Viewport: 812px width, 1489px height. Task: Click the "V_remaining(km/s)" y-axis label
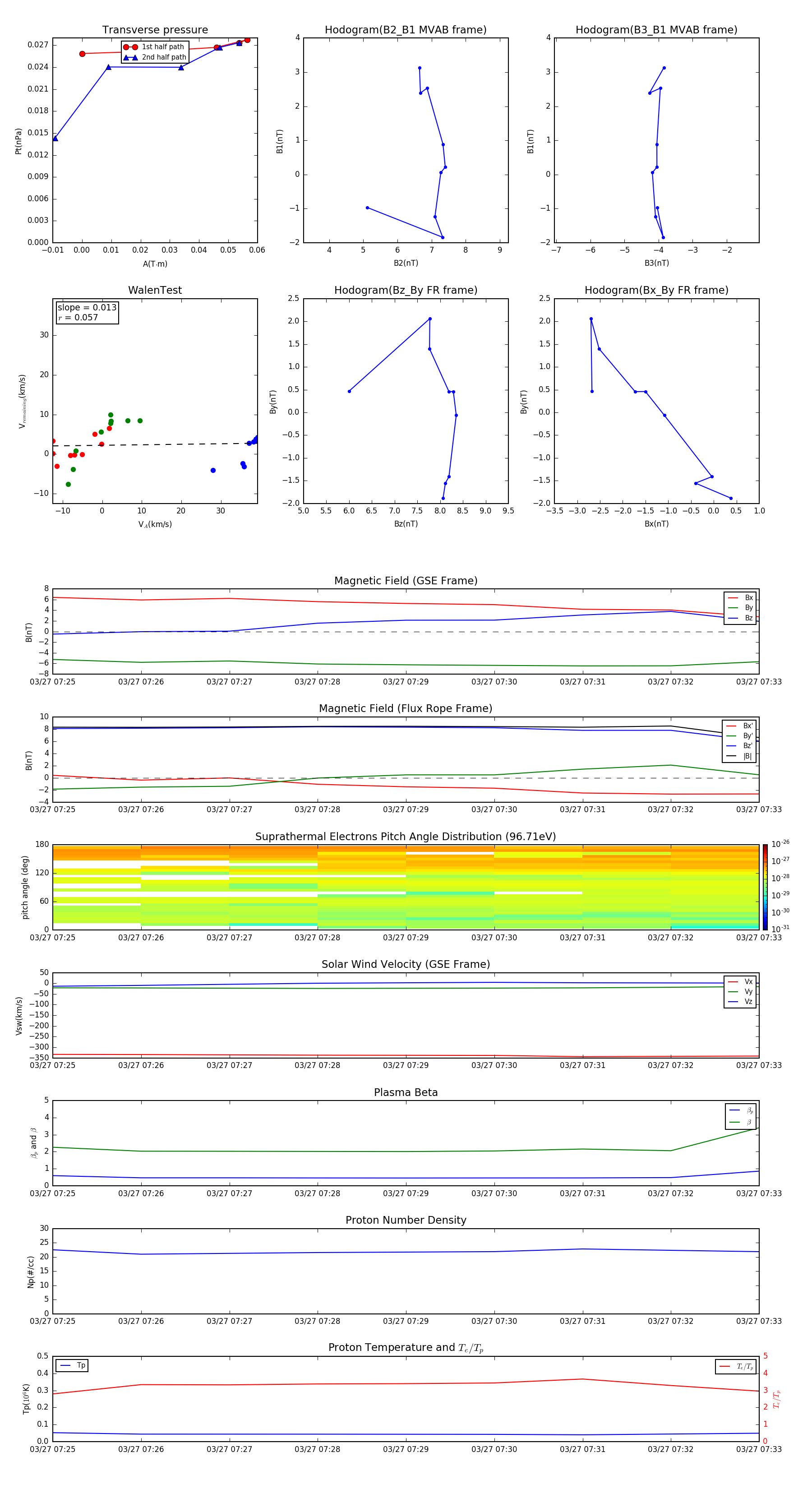[22, 401]
